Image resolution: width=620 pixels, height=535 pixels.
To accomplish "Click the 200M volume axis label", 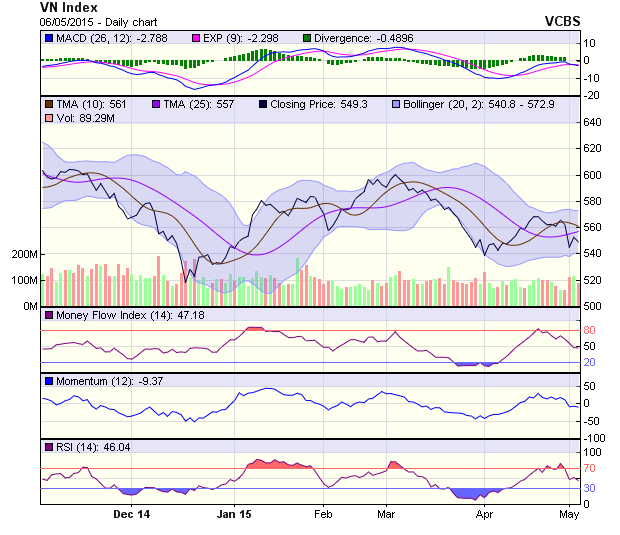I will [24, 255].
